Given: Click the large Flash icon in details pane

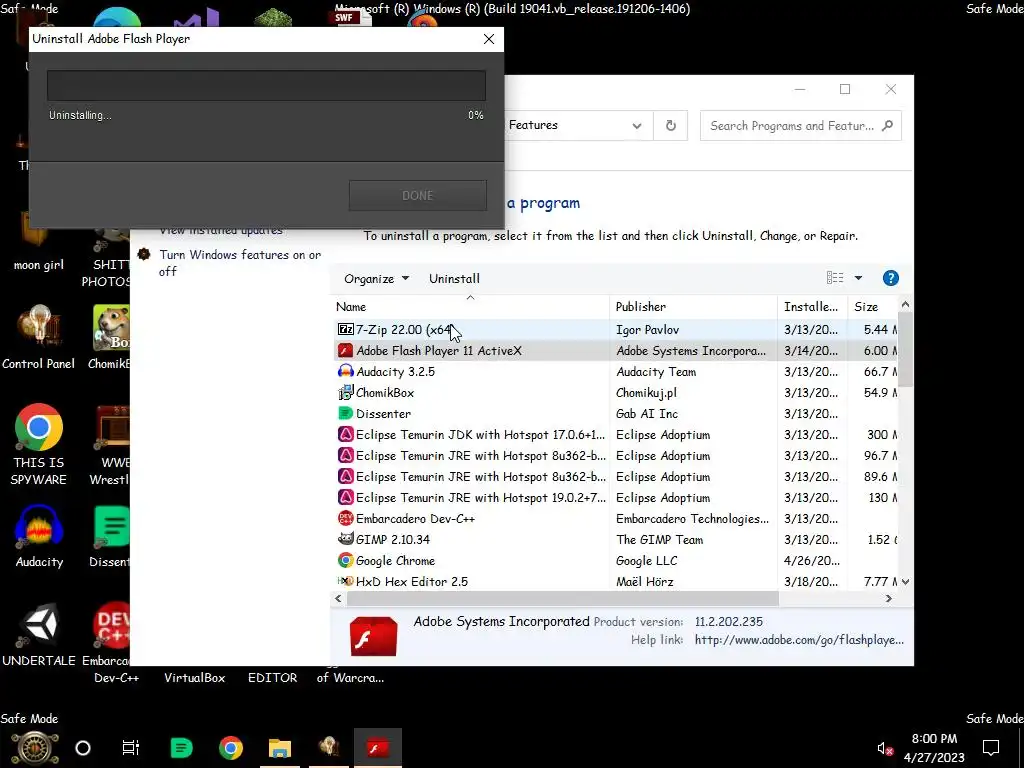Looking at the screenshot, I should click(x=373, y=635).
